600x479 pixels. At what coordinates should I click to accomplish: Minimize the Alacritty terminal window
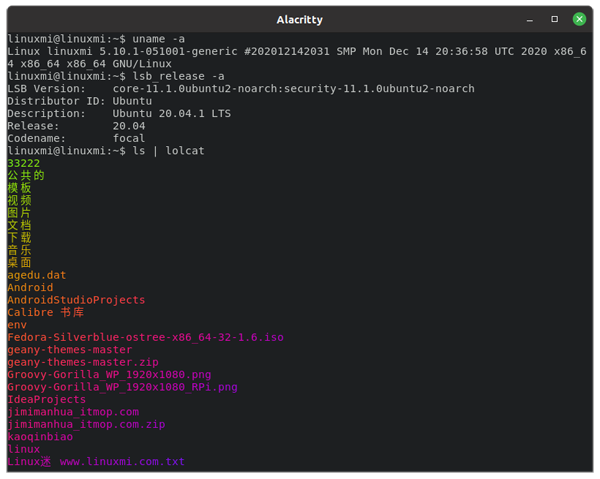pos(531,19)
